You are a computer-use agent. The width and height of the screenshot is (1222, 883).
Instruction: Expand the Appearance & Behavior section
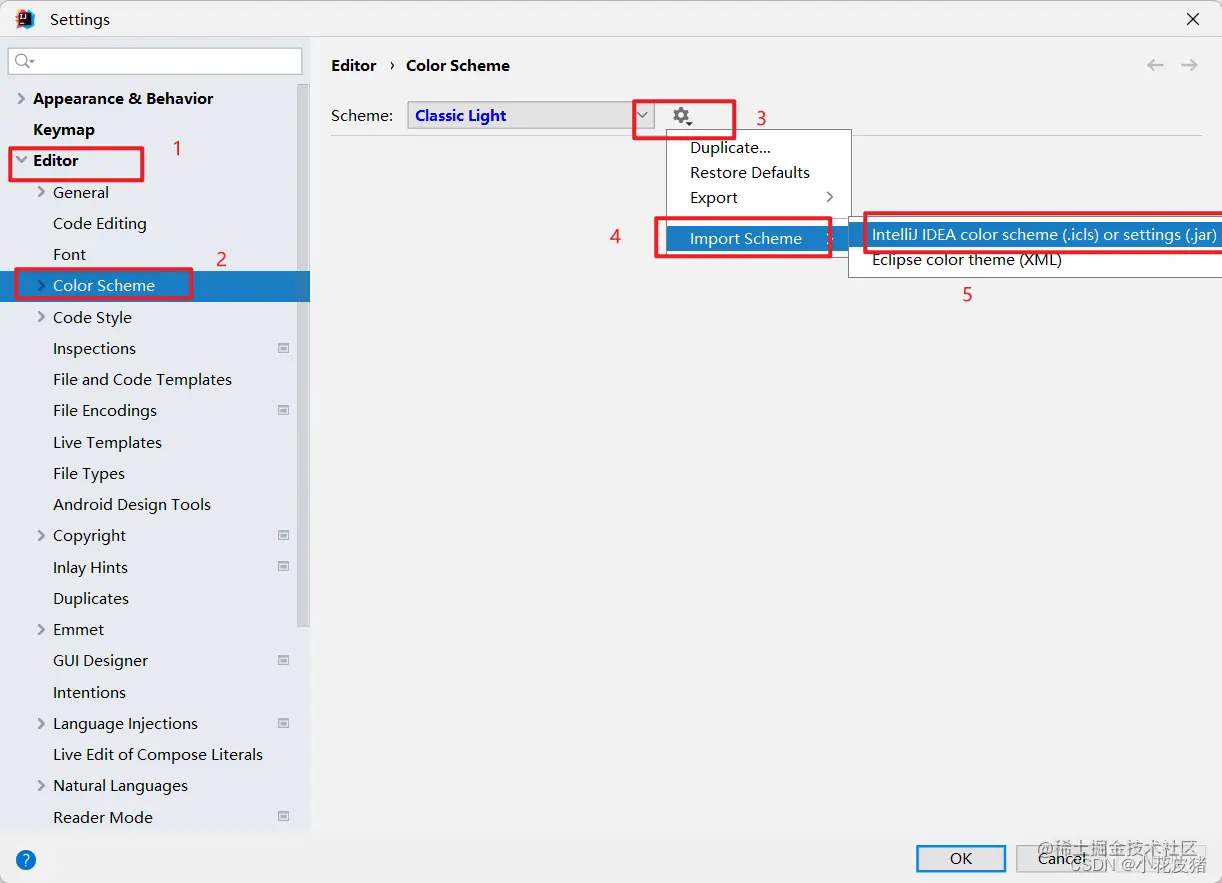click(21, 98)
